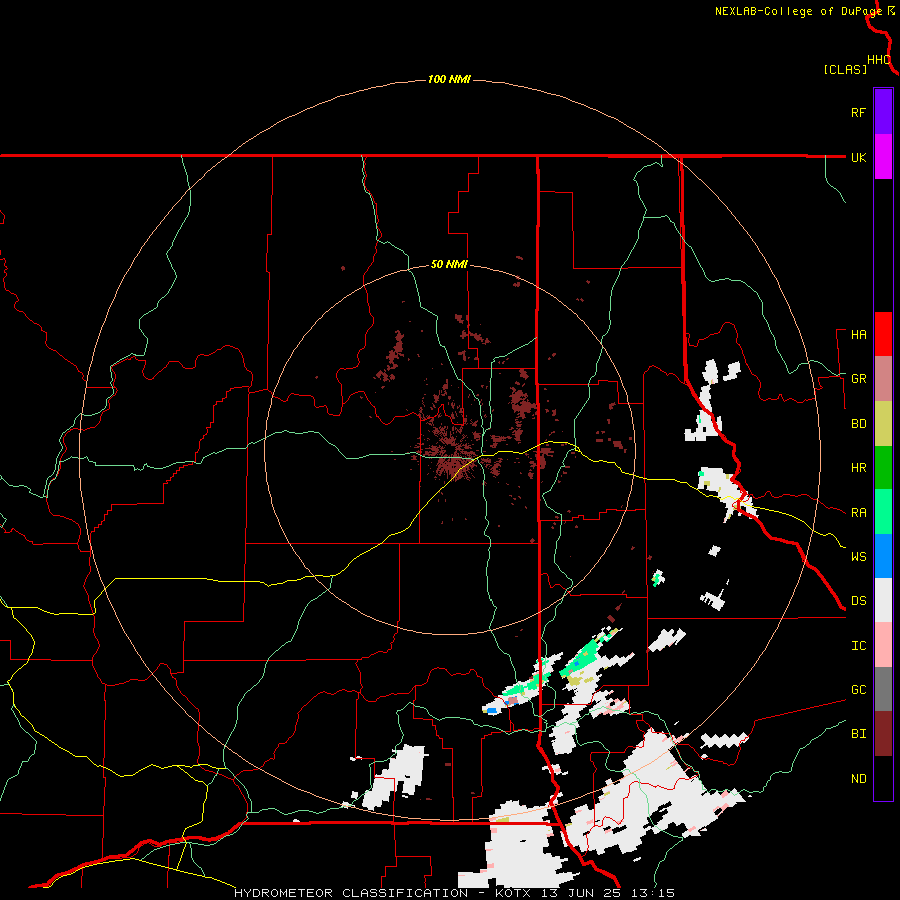Click the magenta UK legend color swatch
Screen dimensions: 900x900
(x=883, y=157)
